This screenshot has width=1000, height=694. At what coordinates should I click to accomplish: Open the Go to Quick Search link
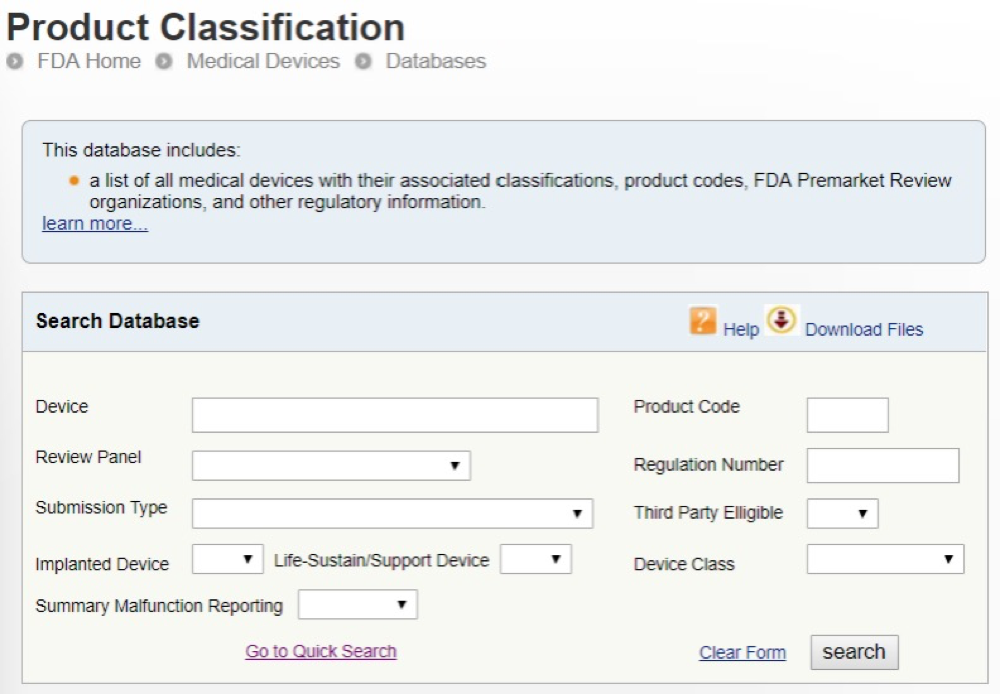tap(321, 652)
